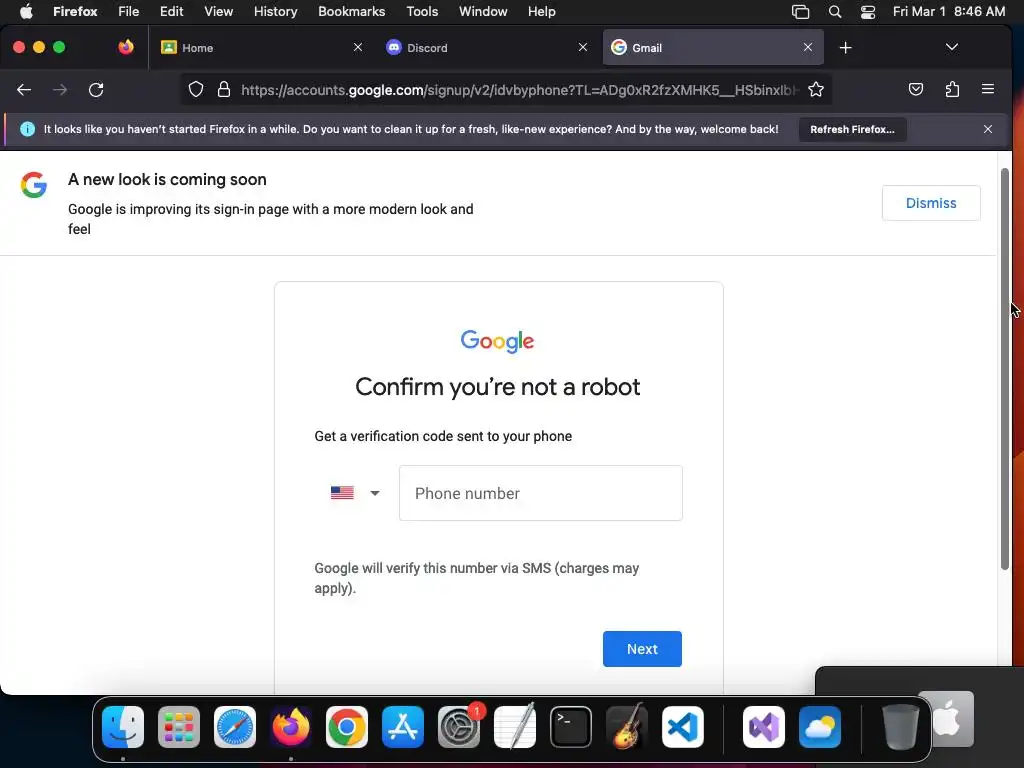
Task: Launch Visual Studio Code from the Dock
Action: 683,727
